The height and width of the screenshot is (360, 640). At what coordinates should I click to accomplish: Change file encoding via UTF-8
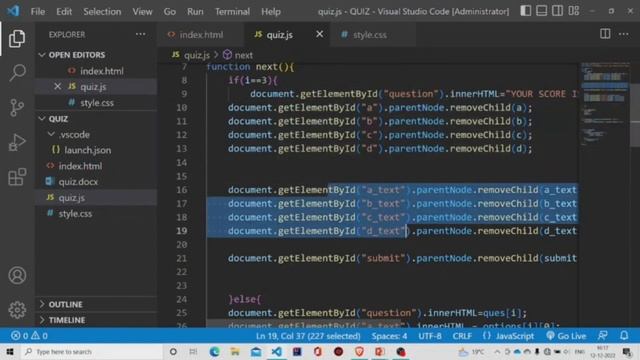430,336
